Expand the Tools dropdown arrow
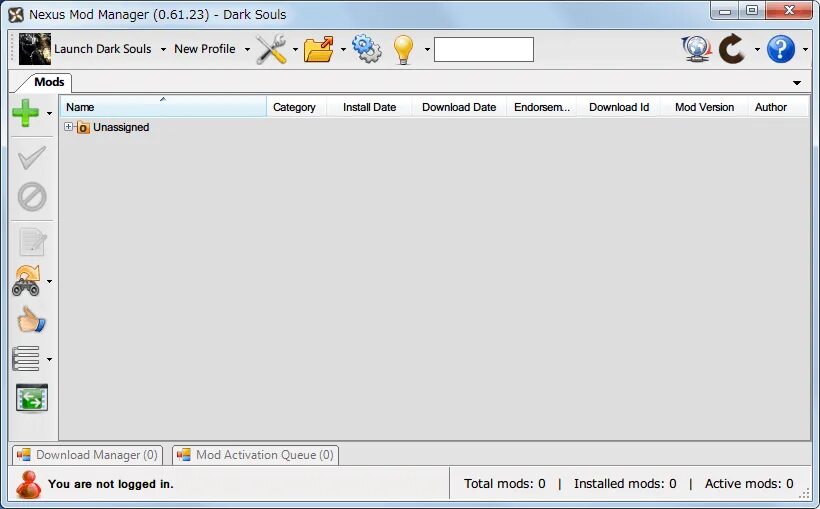The height and width of the screenshot is (509, 820). point(295,50)
